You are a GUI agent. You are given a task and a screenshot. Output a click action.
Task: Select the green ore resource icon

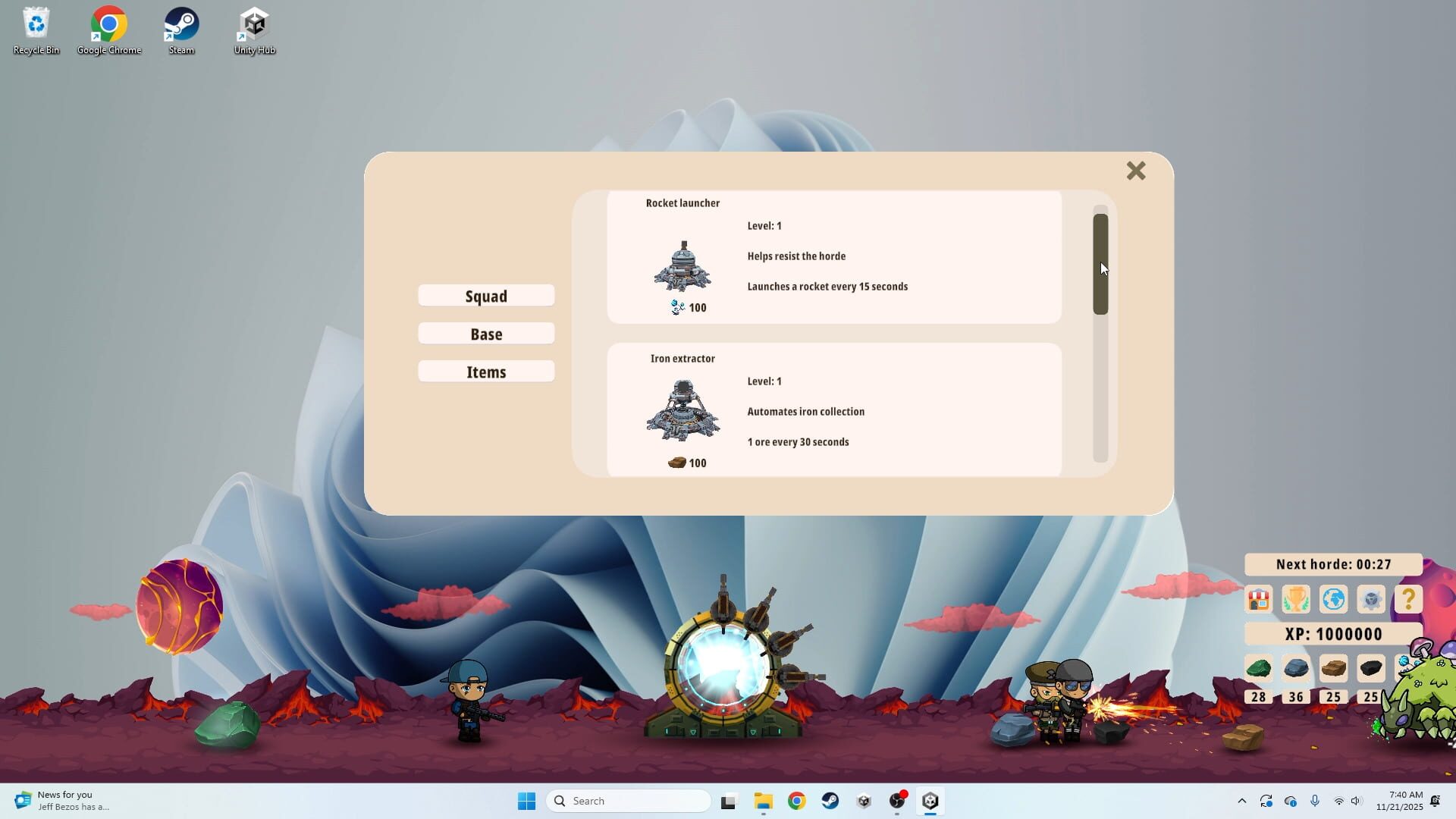pyautogui.click(x=1259, y=667)
